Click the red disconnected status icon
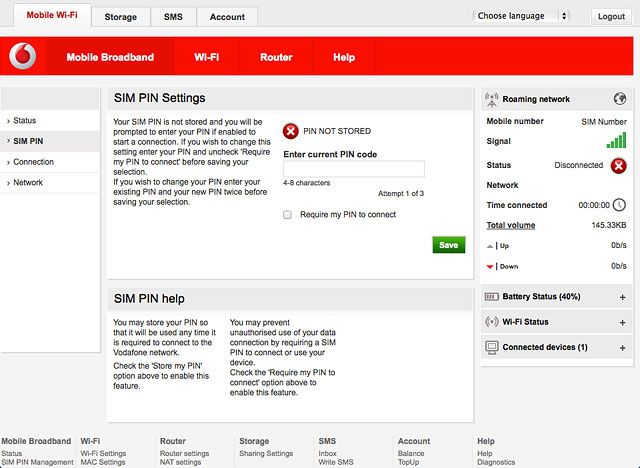 [x=618, y=166]
